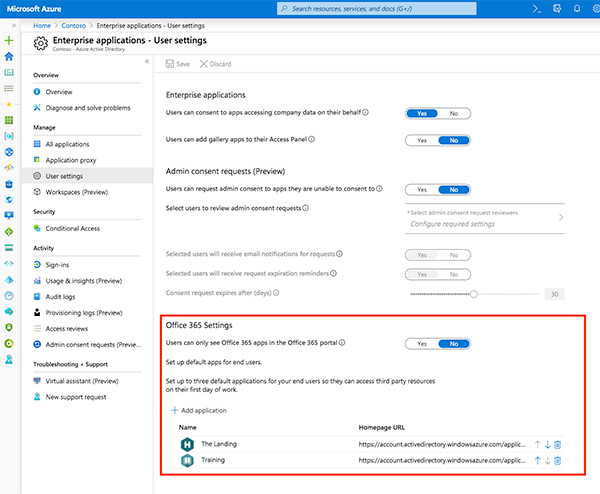The image size is (600, 494).
Task: Click the Create a resource plus icon
Action: pyautogui.click(x=9, y=40)
